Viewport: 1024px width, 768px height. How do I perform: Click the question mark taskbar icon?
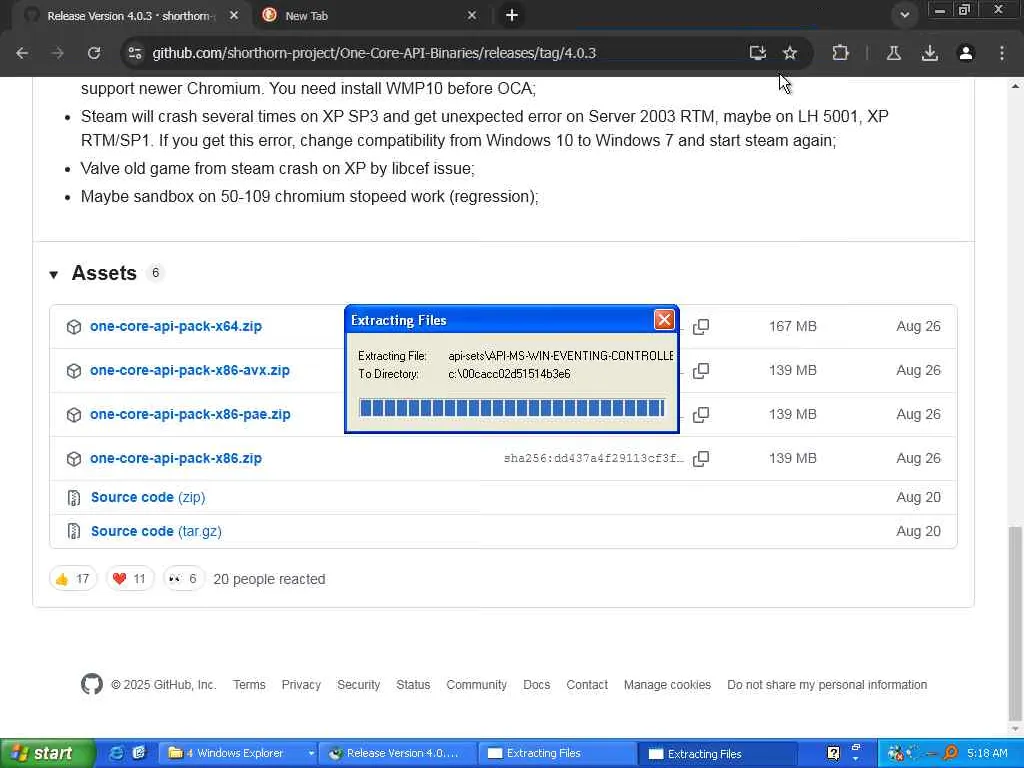tap(833, 753)
